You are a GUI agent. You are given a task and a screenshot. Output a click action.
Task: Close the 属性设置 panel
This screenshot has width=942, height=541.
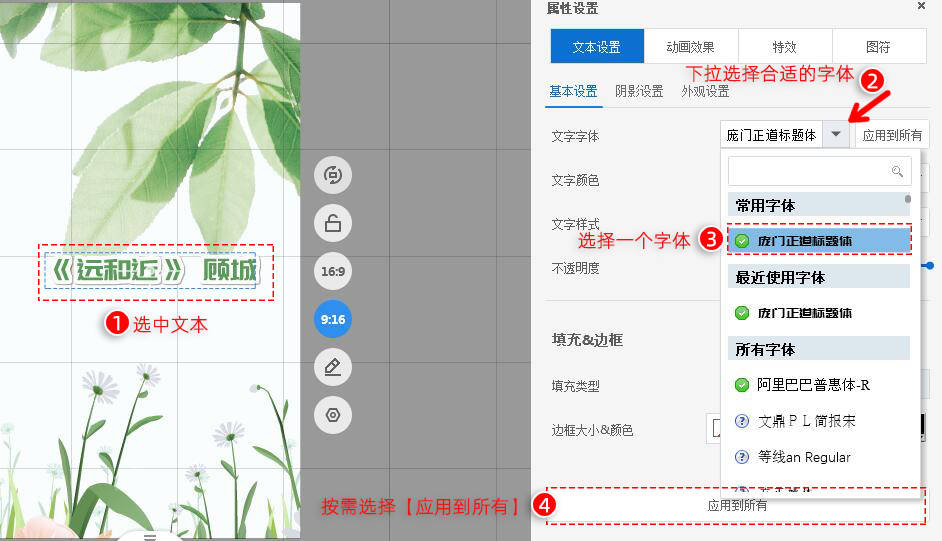click(921, 6)
